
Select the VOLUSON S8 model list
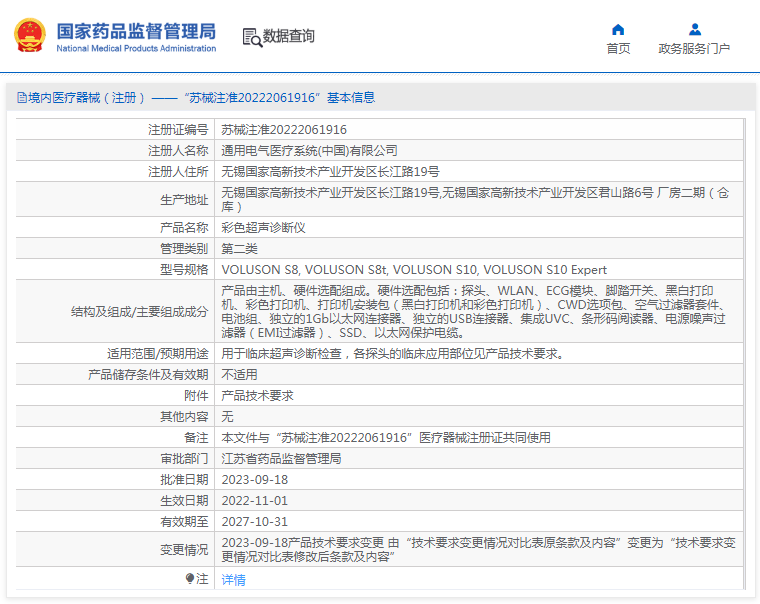414,270
